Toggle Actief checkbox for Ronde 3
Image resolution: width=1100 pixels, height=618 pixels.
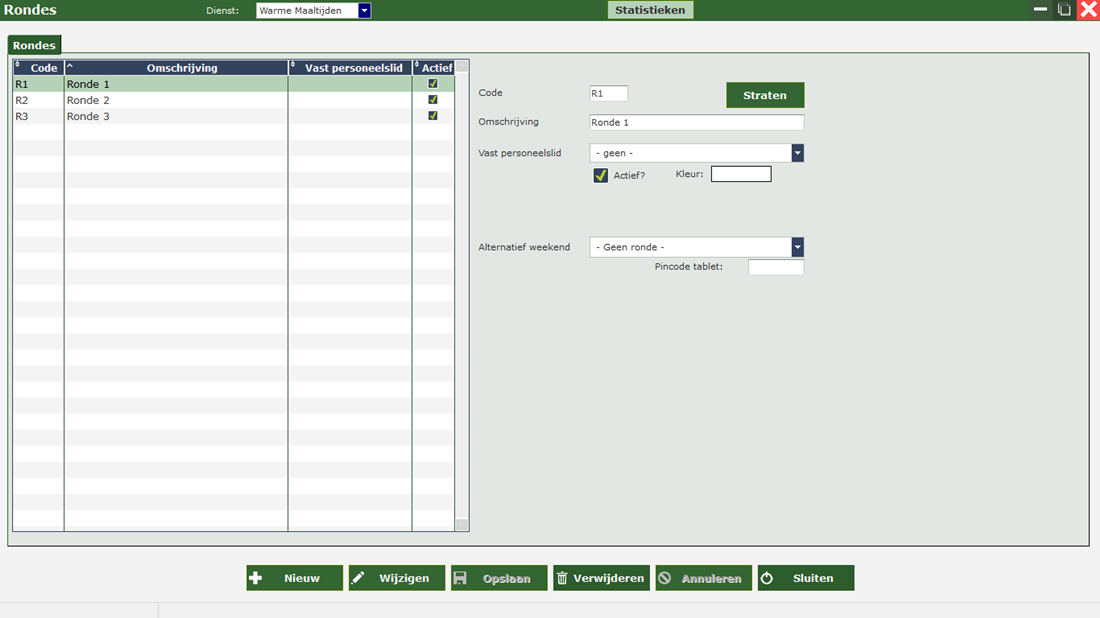(x=433, y=116)
